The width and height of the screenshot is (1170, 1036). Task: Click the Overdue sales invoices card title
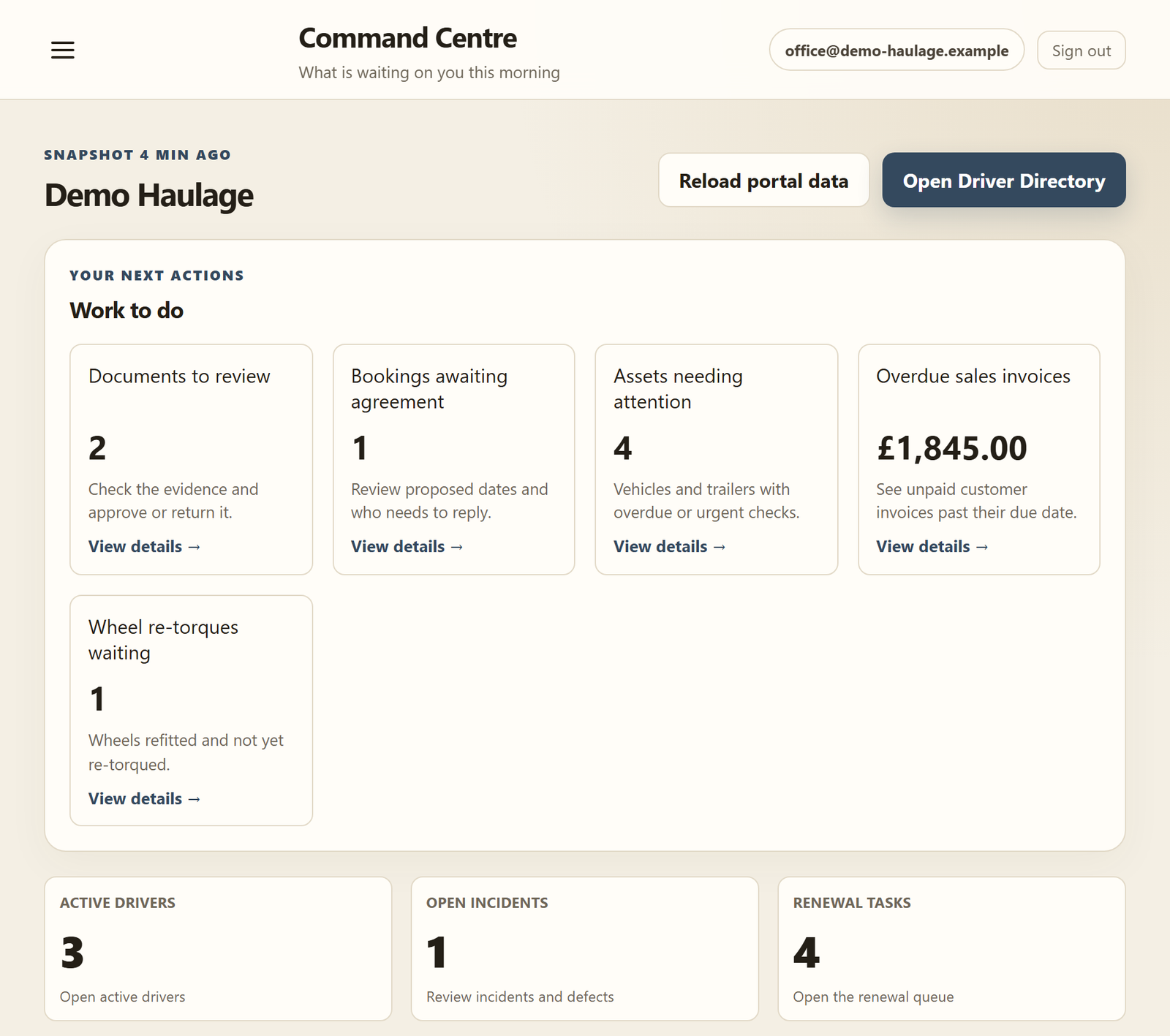pyautogui.click(x=973, y=377)
